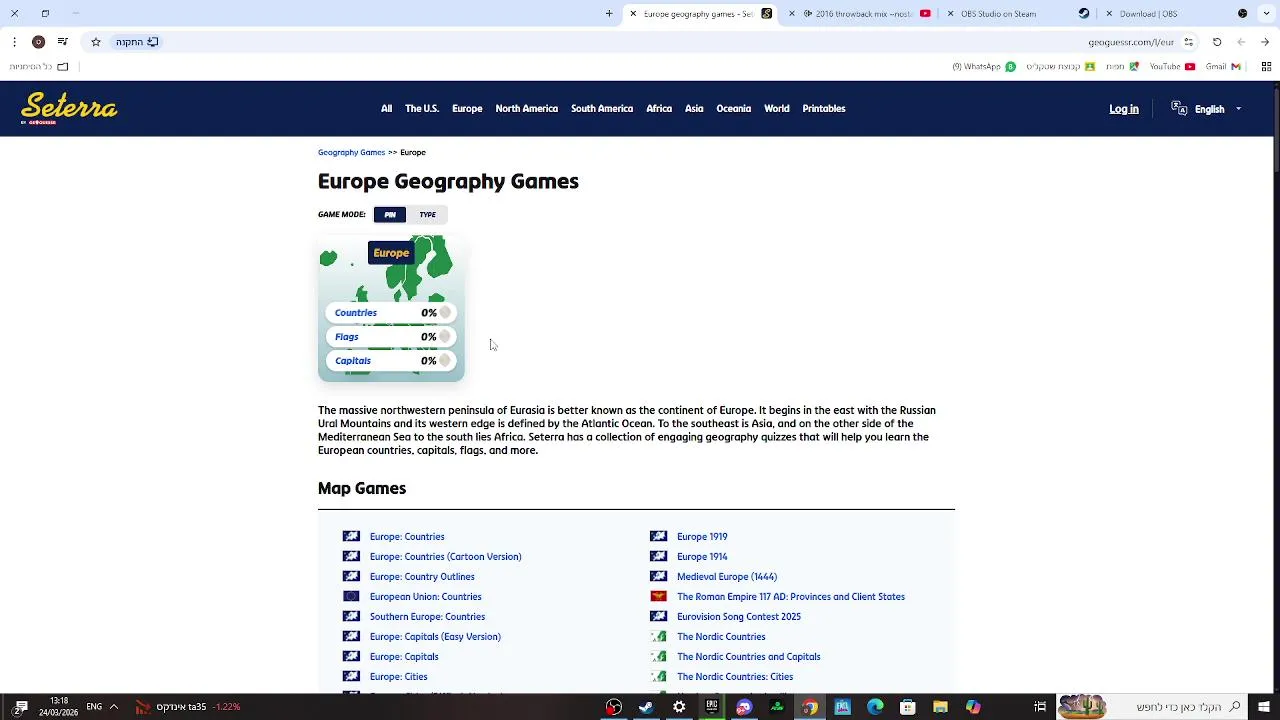1280x720 pixels.
Task: Select PIN game mode
Action: pyautogui.click(x=390, y=215)
